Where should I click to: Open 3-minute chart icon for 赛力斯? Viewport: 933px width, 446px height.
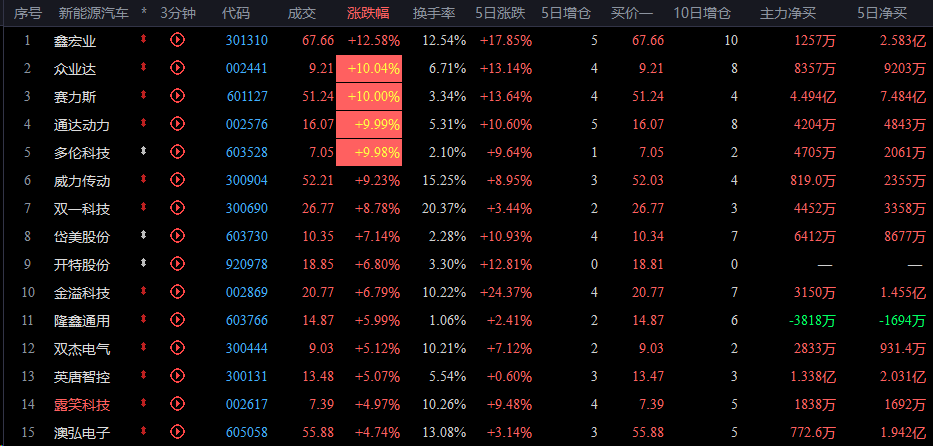pyautogui.click(x=177, y=96)
